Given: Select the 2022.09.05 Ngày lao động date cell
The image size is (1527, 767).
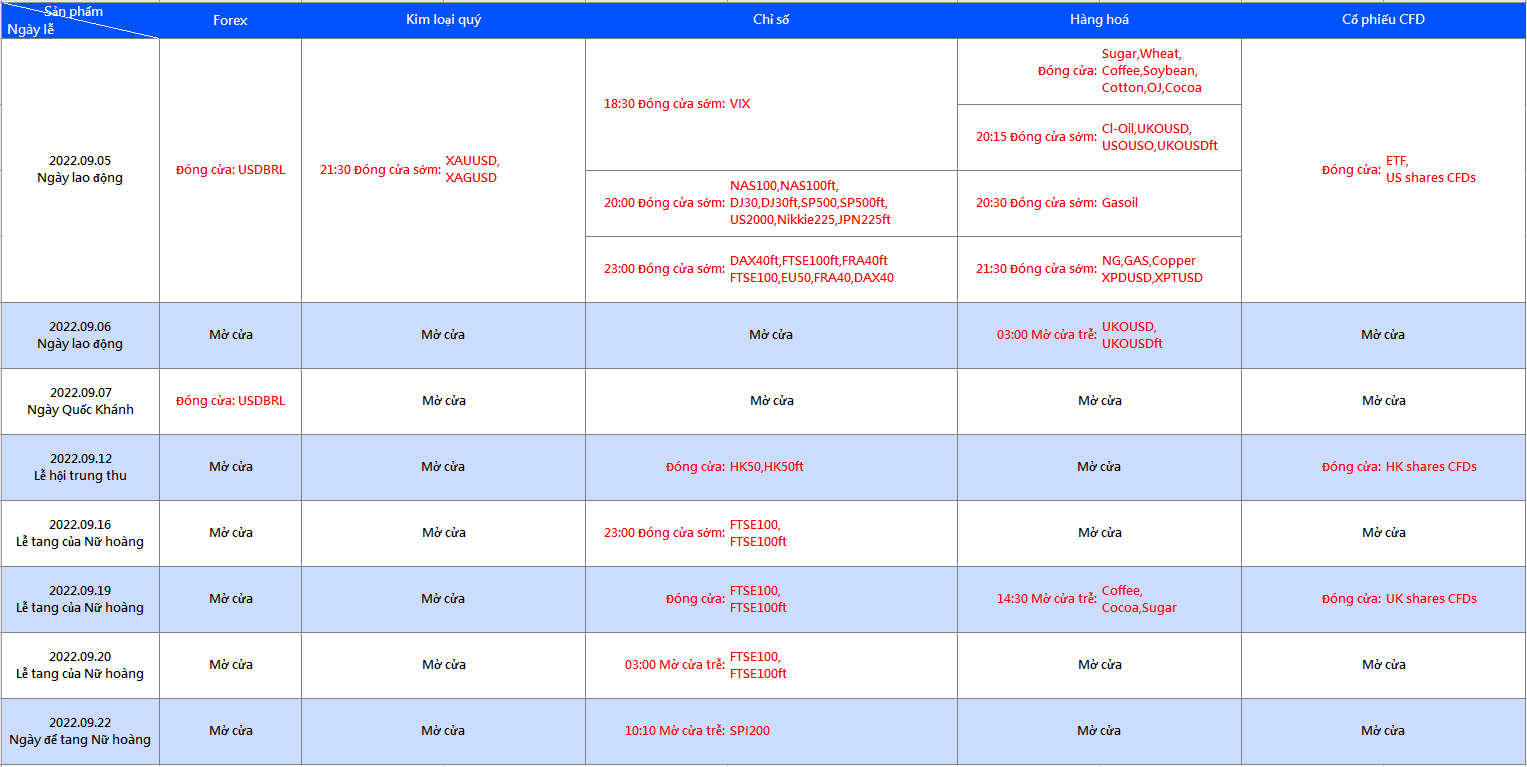Looking at the screenshot, I should point(80,170).
